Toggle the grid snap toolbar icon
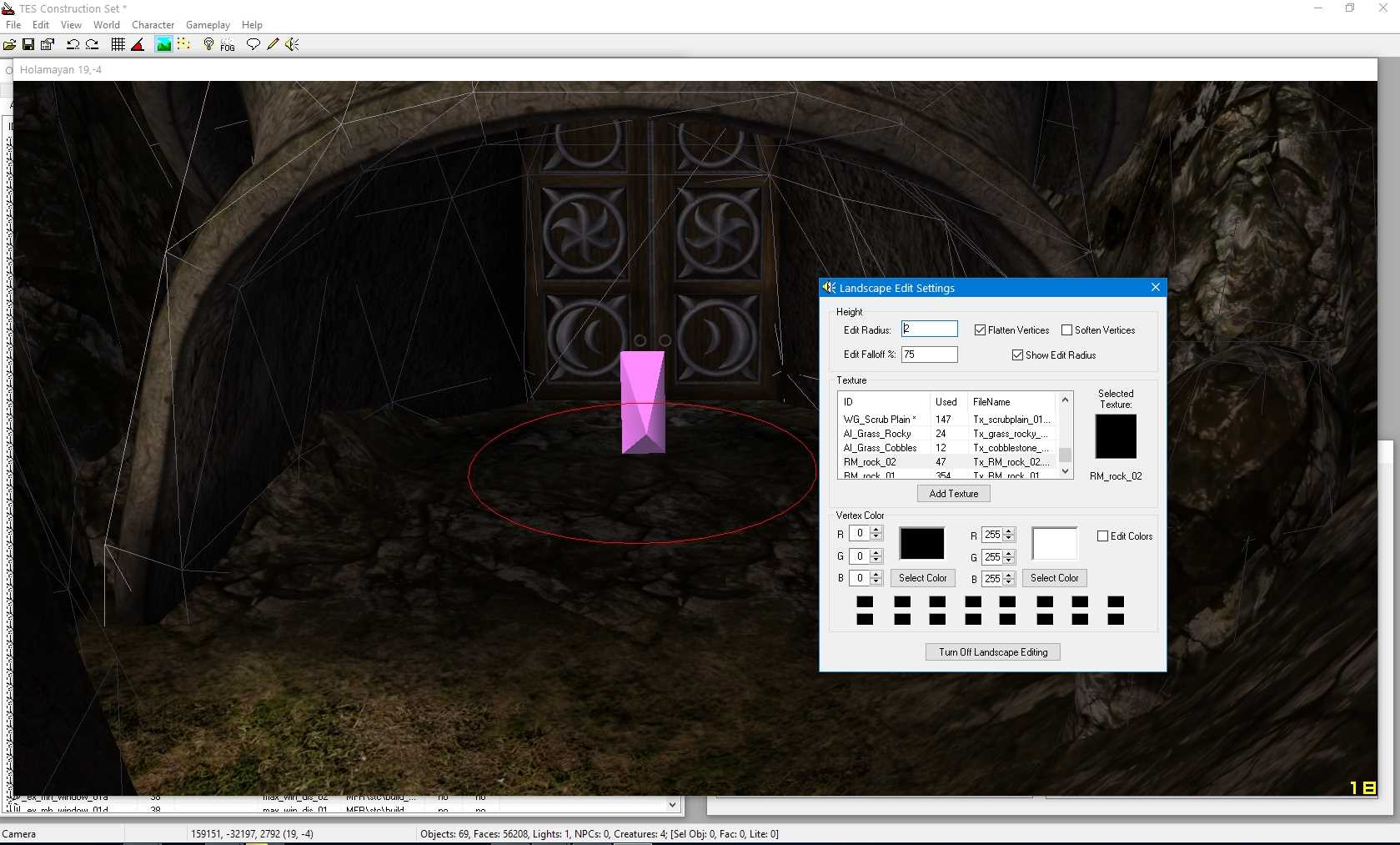This screenshot has height=845, width=1400. pyautogui.click(x=118, y=45)
